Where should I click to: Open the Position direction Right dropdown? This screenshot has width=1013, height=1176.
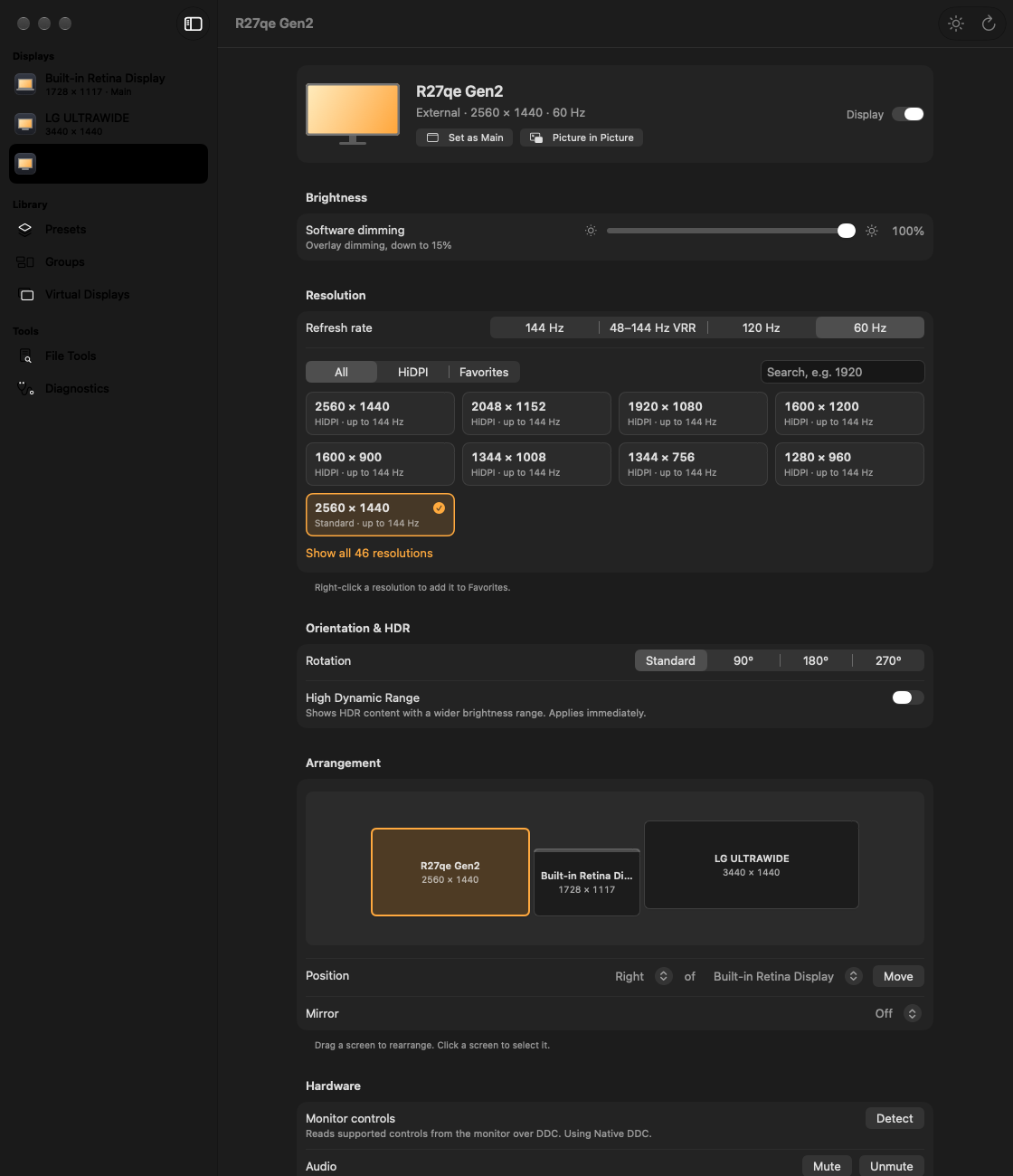643,976
